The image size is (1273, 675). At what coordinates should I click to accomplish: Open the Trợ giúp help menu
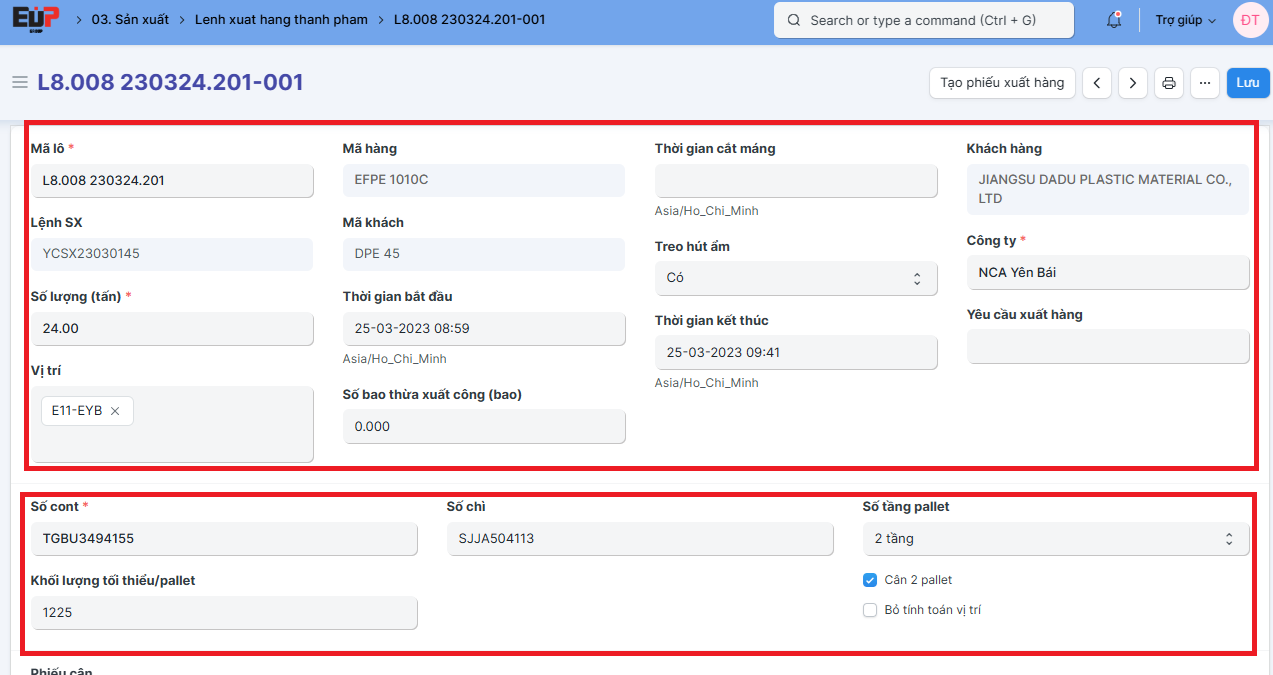click(1185, 20)
